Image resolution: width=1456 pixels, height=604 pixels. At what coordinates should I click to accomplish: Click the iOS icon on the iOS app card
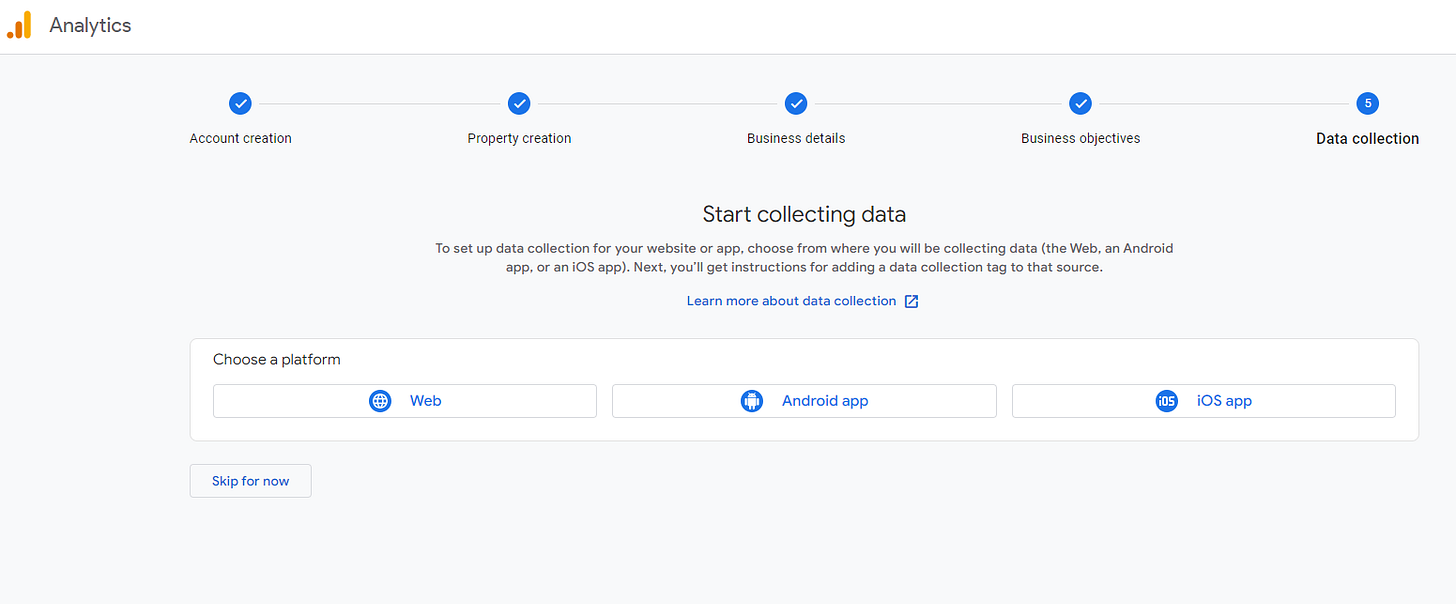(x=1166, y=400)
